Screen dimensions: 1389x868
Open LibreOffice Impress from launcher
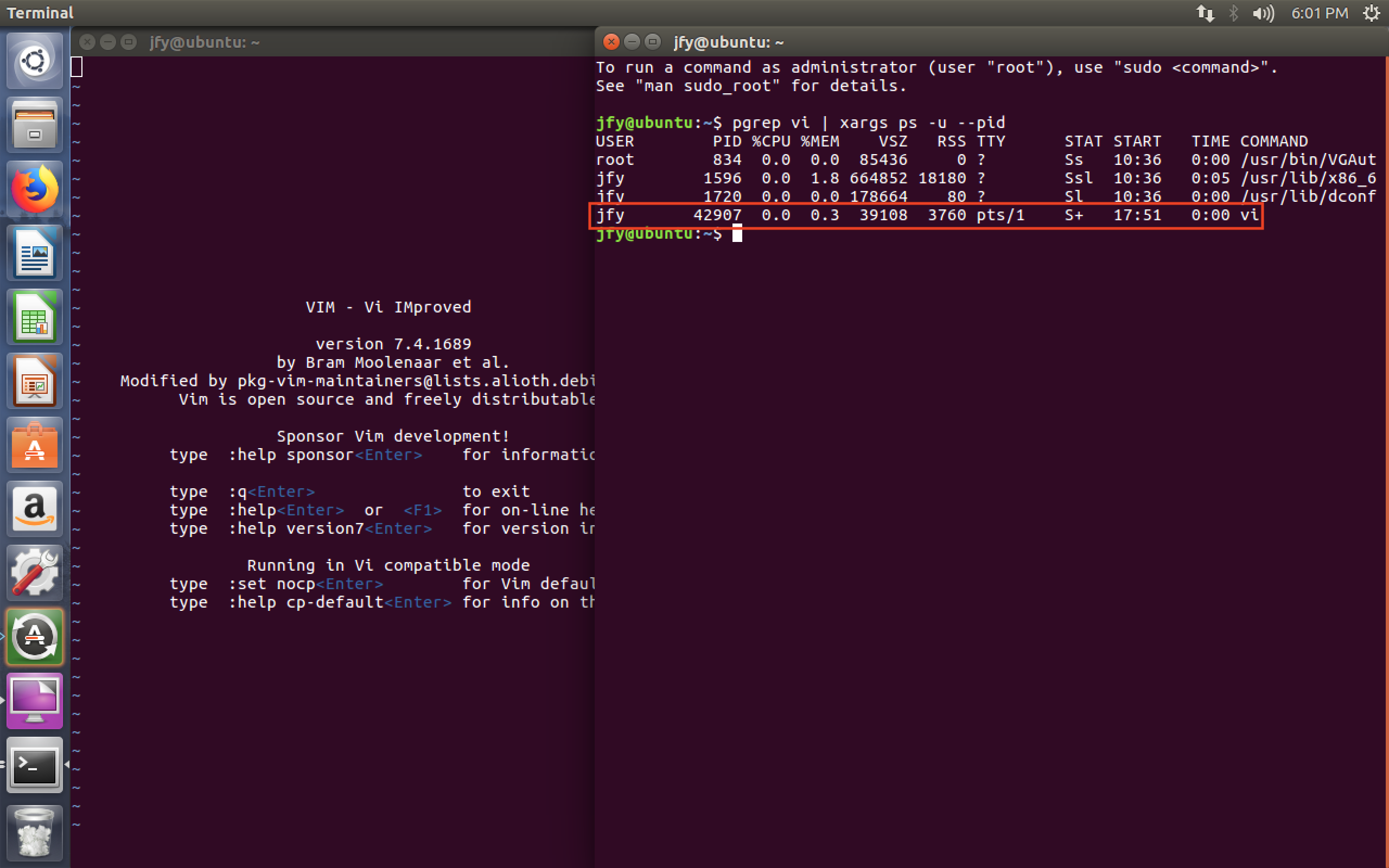click(34, 382)
